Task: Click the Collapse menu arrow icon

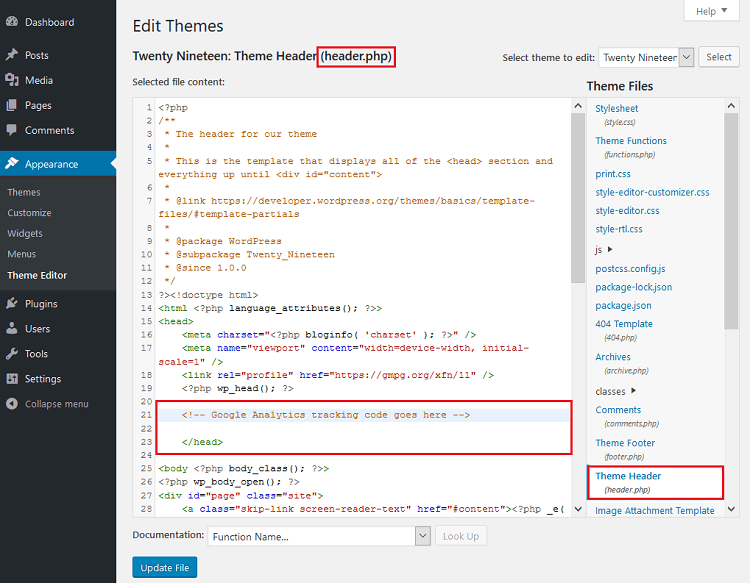Action: click(12, 404)
